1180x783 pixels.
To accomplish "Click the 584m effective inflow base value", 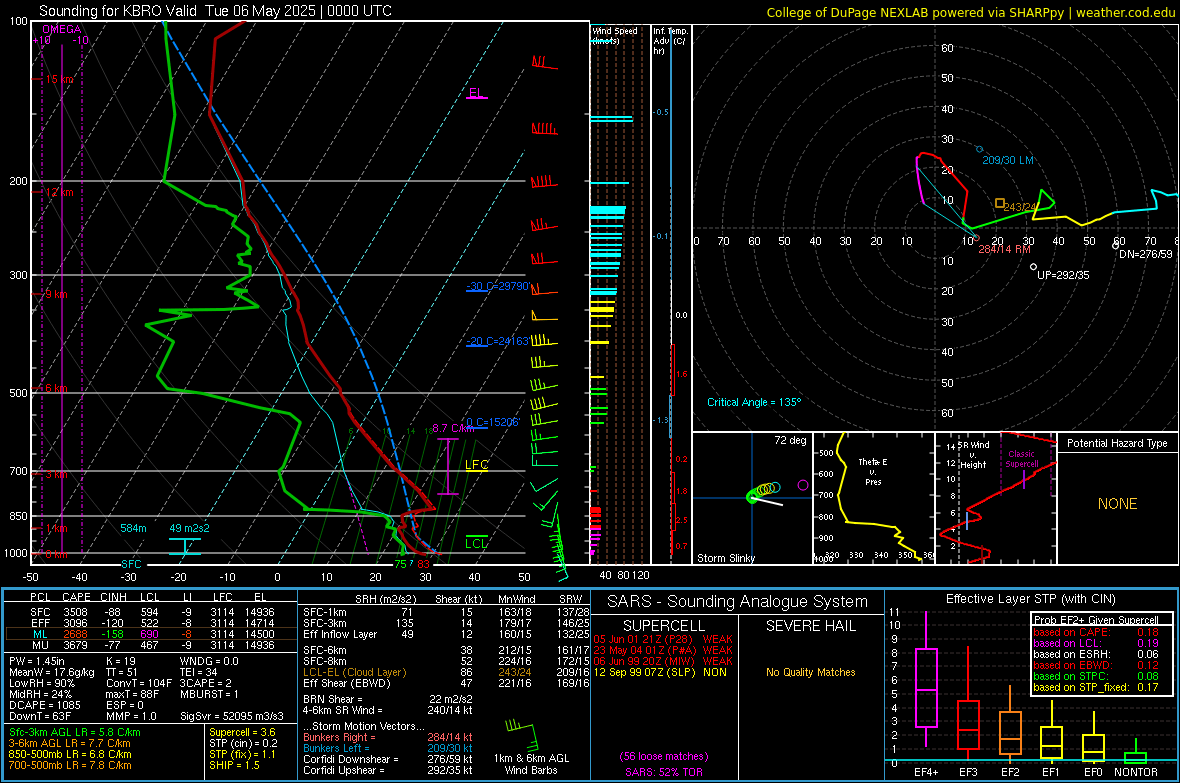I will (x=133, y=529).
